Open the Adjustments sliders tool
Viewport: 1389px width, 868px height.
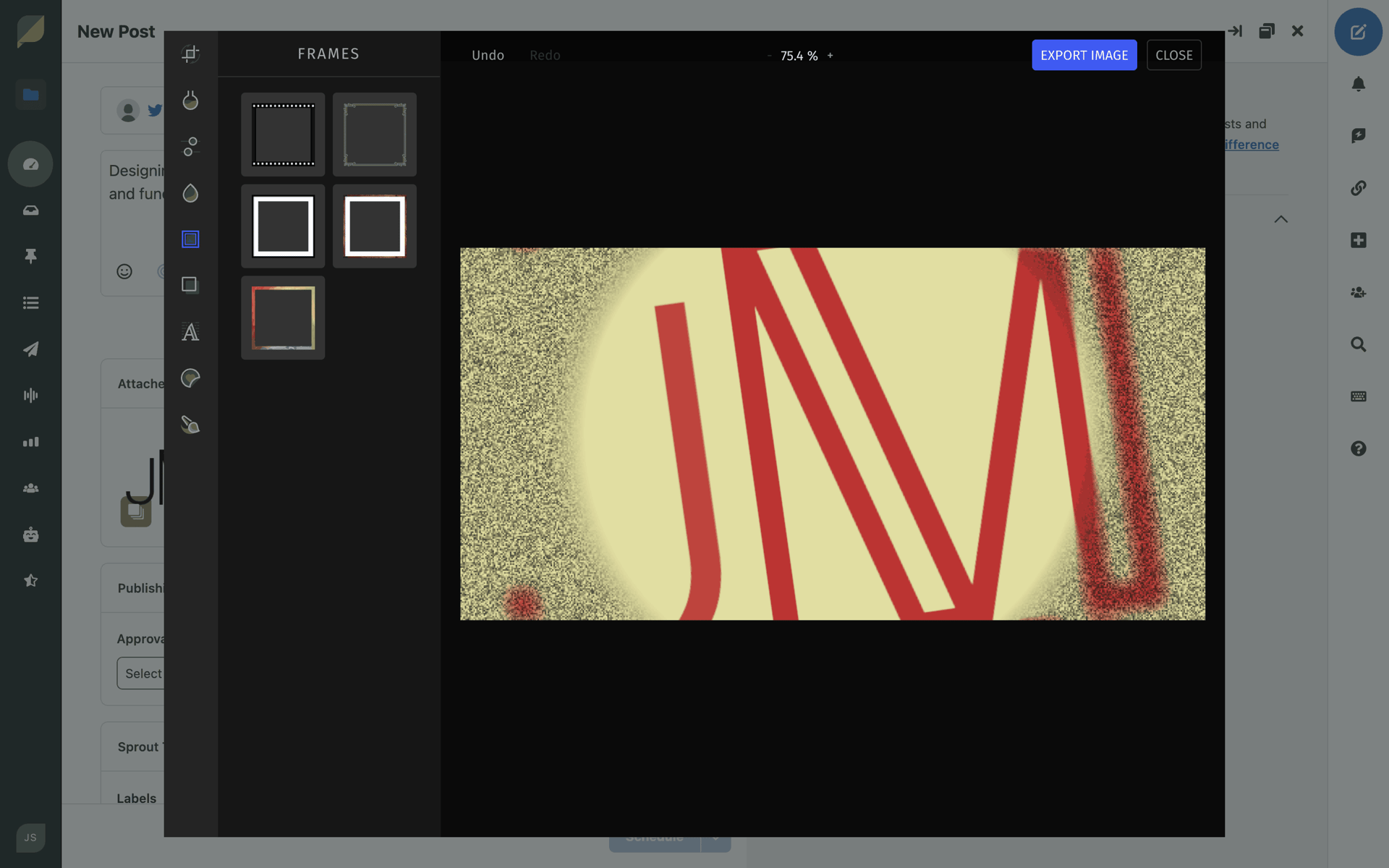click(190, 146)
